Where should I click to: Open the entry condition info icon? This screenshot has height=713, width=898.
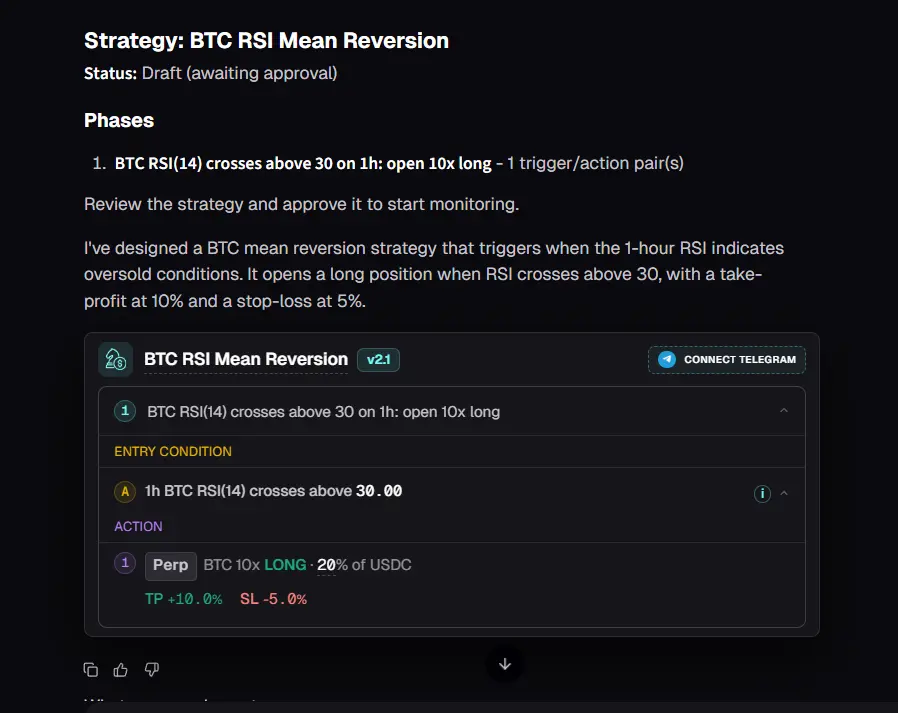pyautogui.click(x=762, y=493)
